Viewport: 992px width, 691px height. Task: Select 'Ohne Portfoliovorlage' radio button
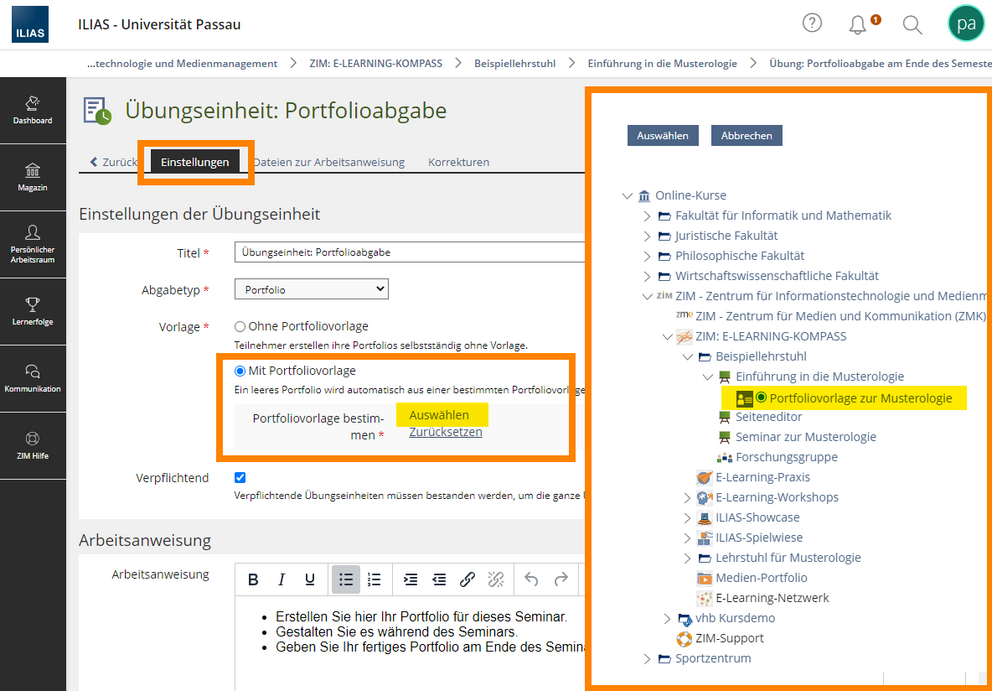[x=240, y=327]
